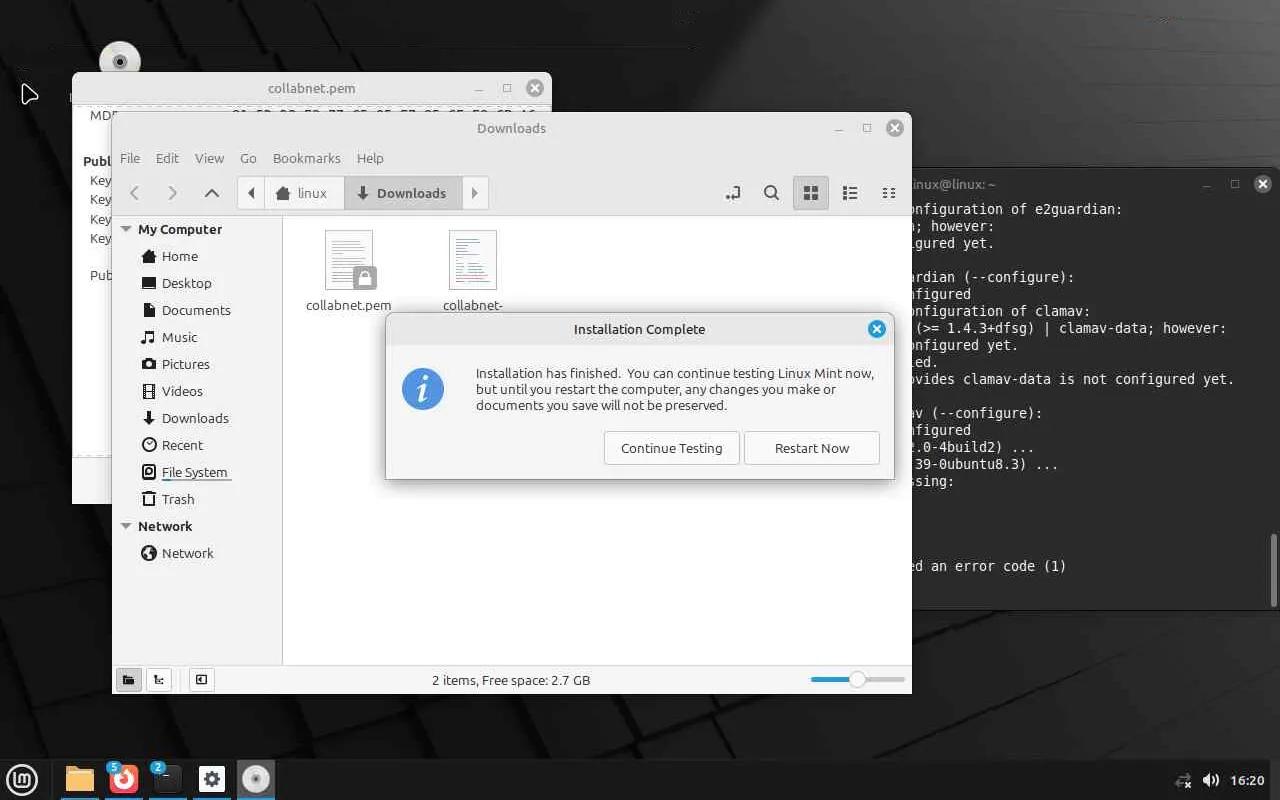Click the collabnet.pem window title bar
The height and width of the screenshot is (800, 1280).
pos(311,88)
